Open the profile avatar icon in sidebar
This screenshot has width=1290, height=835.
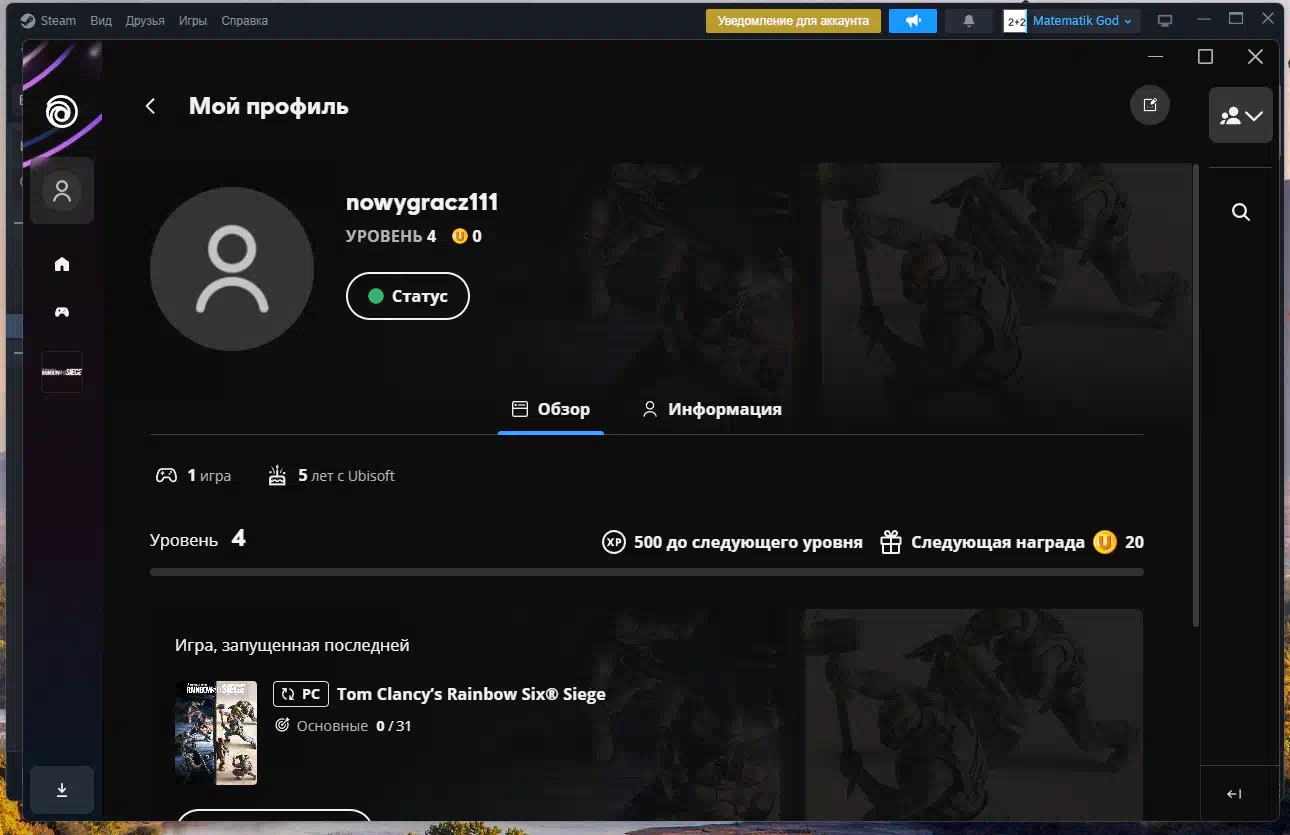(62, 190)
